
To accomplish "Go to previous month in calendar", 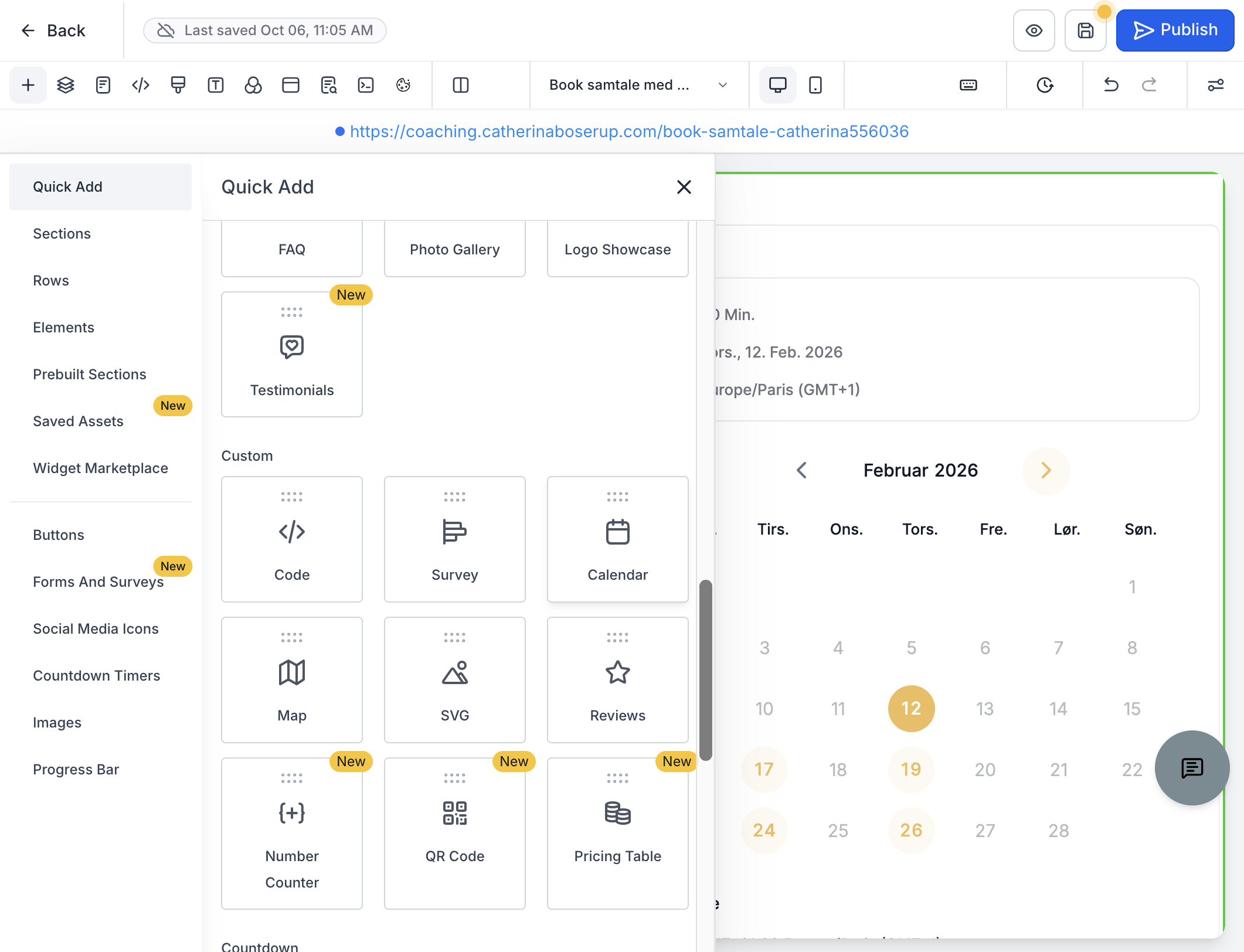I will pos(802,470).
